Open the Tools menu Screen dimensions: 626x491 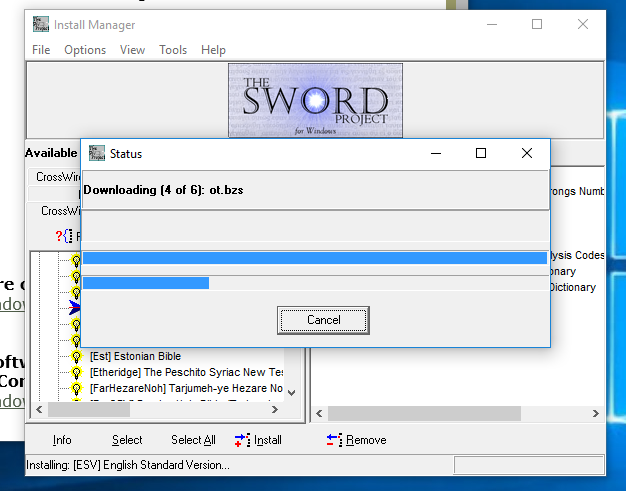pyautogui.click(x=173, y=50)
